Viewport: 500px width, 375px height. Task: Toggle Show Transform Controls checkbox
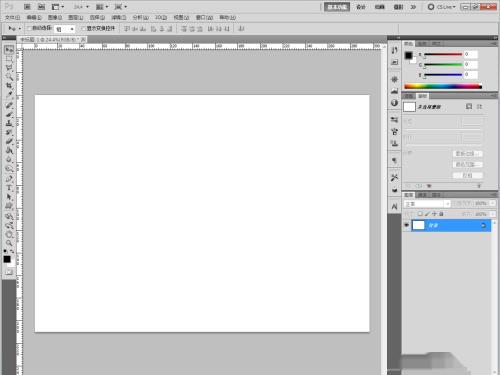(x=84, y=28)
